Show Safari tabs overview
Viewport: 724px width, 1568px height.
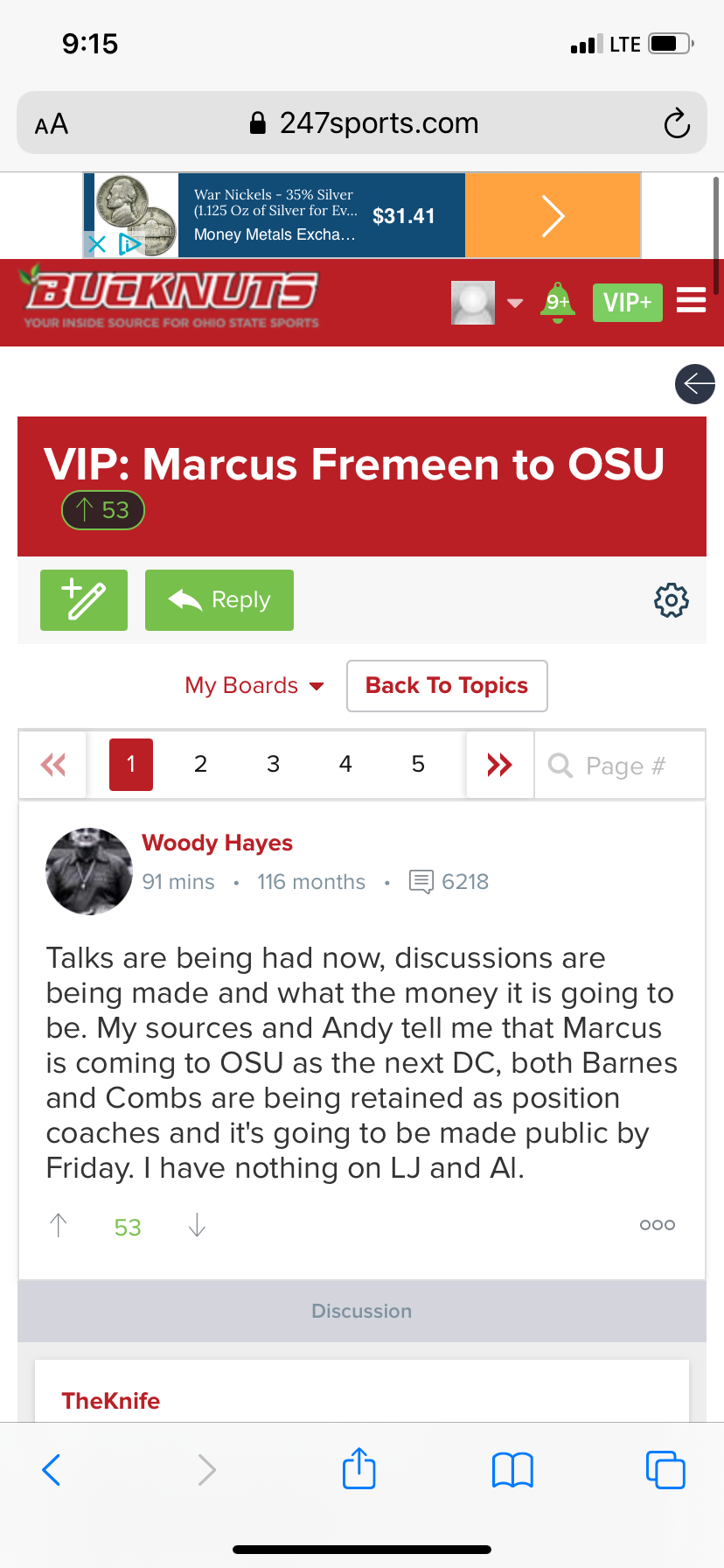tap(665, 1470)
